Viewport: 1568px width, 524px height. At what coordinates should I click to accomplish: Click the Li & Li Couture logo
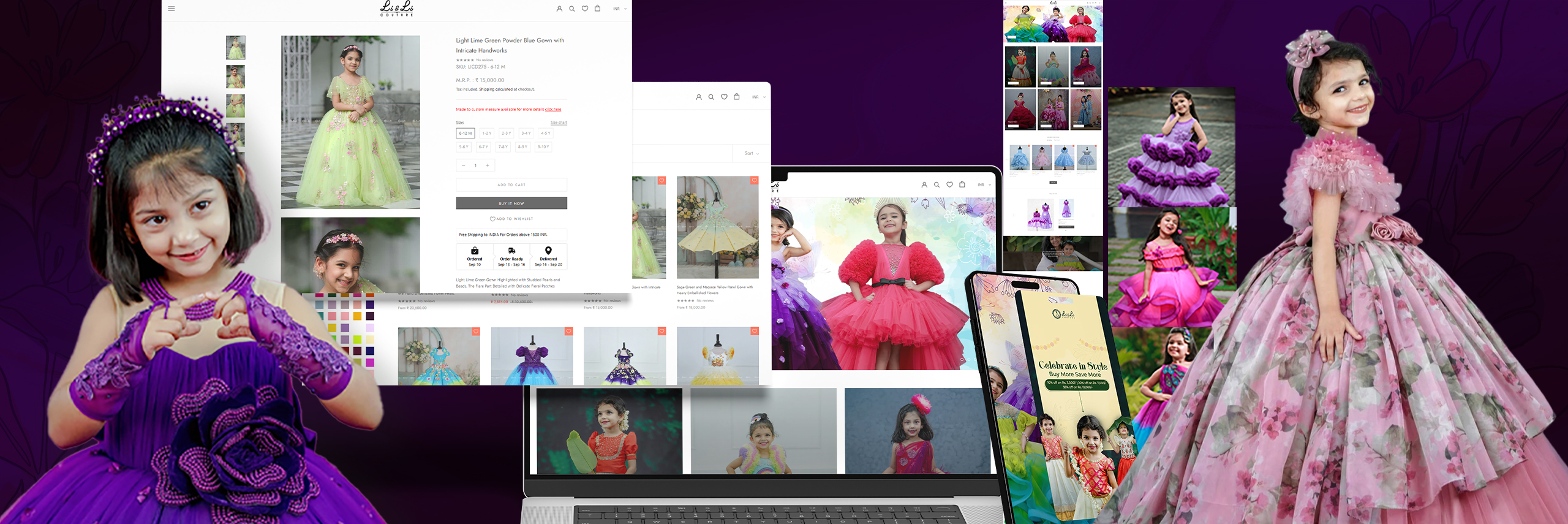[x=397, y=8]
